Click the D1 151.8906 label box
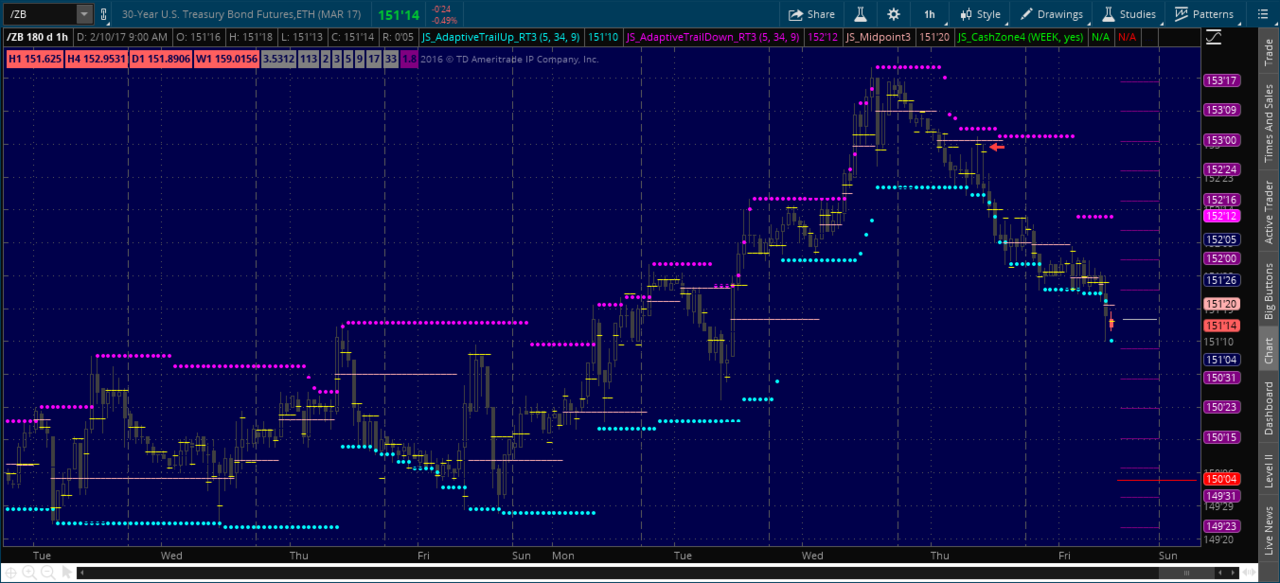Image resolution: width=1280 pixels, height=583 pixels. click(x=161, y=59)
